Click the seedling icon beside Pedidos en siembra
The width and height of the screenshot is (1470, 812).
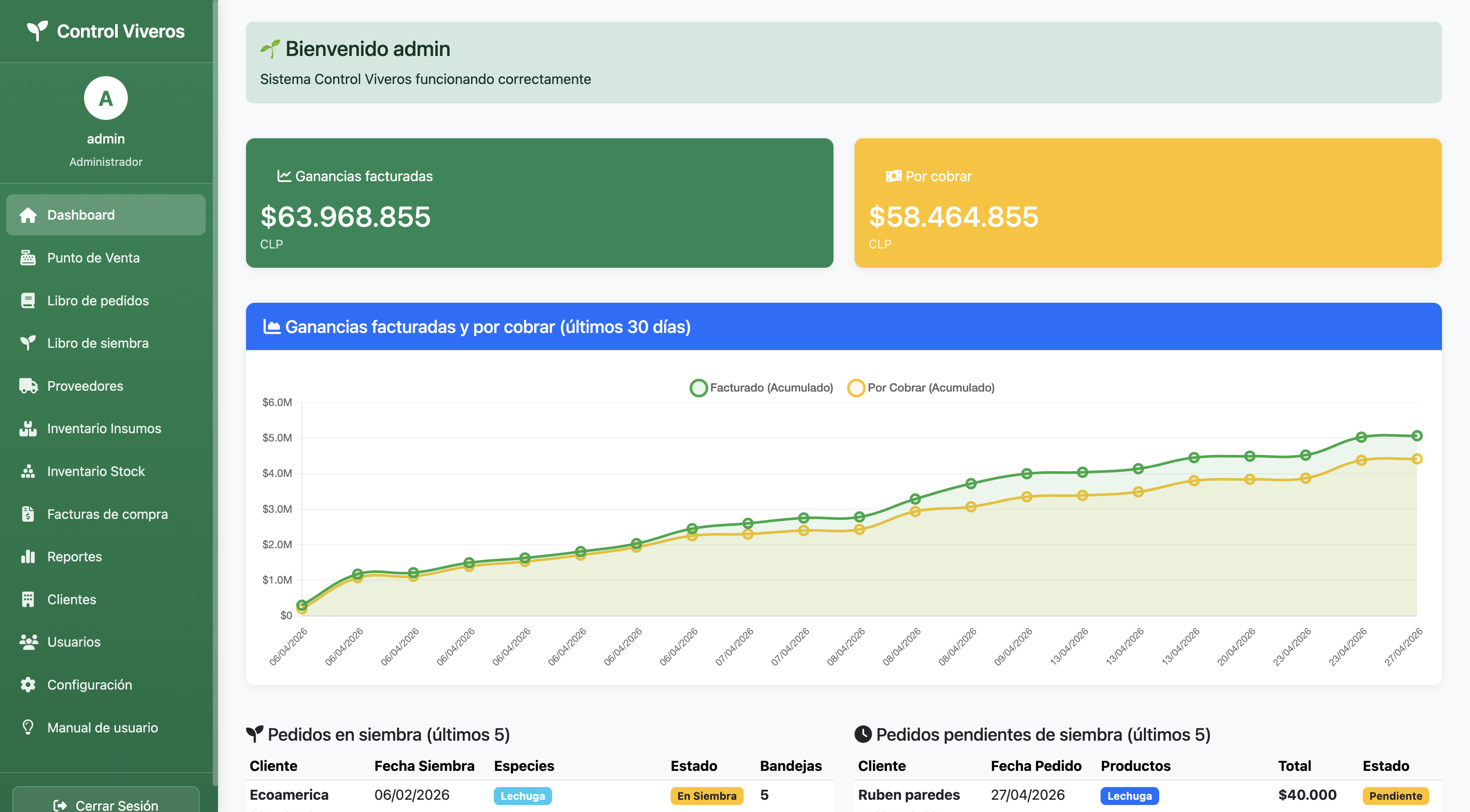(254, 735)
